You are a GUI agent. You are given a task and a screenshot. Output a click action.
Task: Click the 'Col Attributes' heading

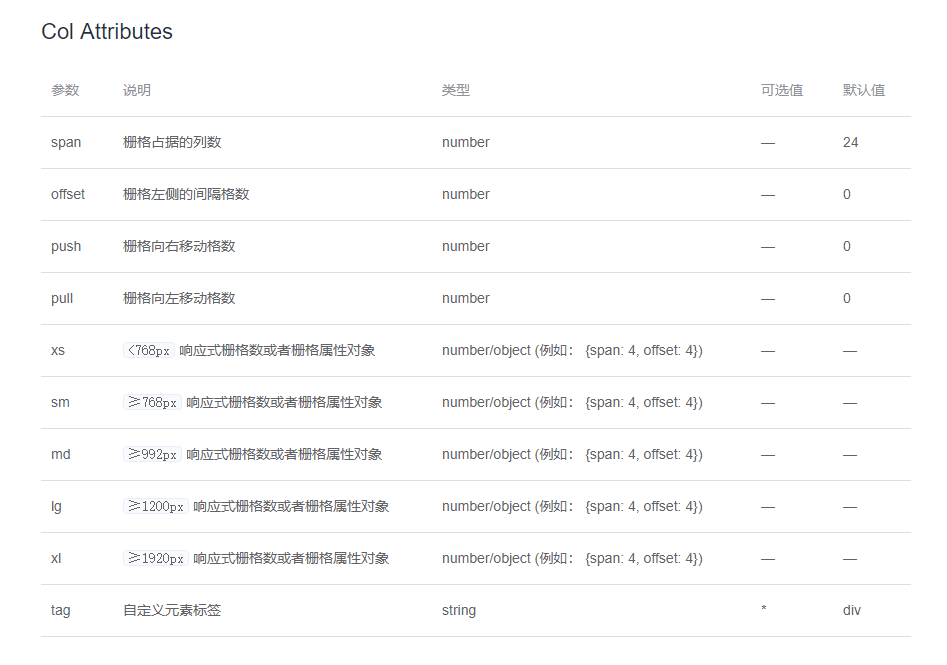(x=107, y=31)
